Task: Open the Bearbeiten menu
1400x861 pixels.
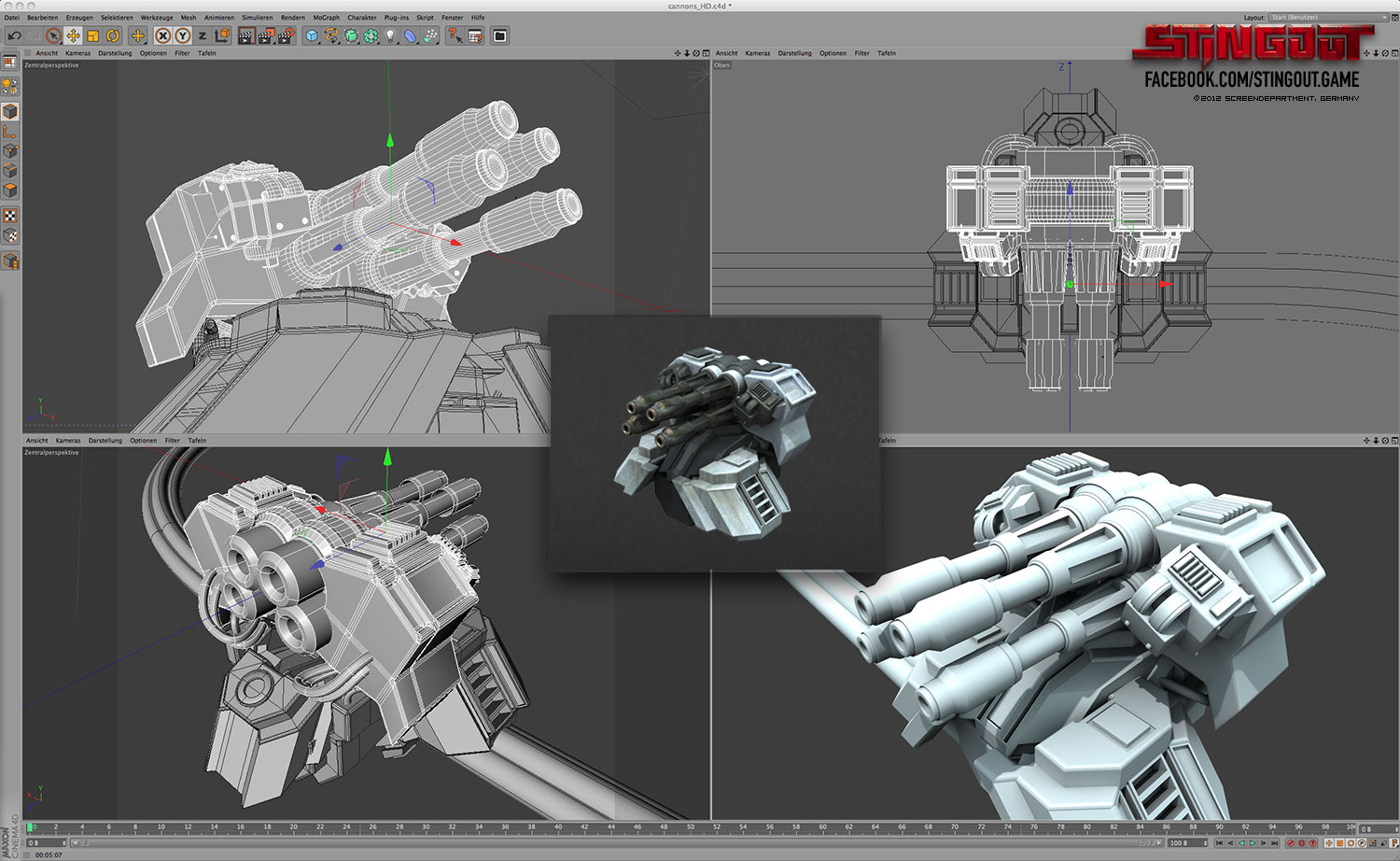Action: point(42,18)
